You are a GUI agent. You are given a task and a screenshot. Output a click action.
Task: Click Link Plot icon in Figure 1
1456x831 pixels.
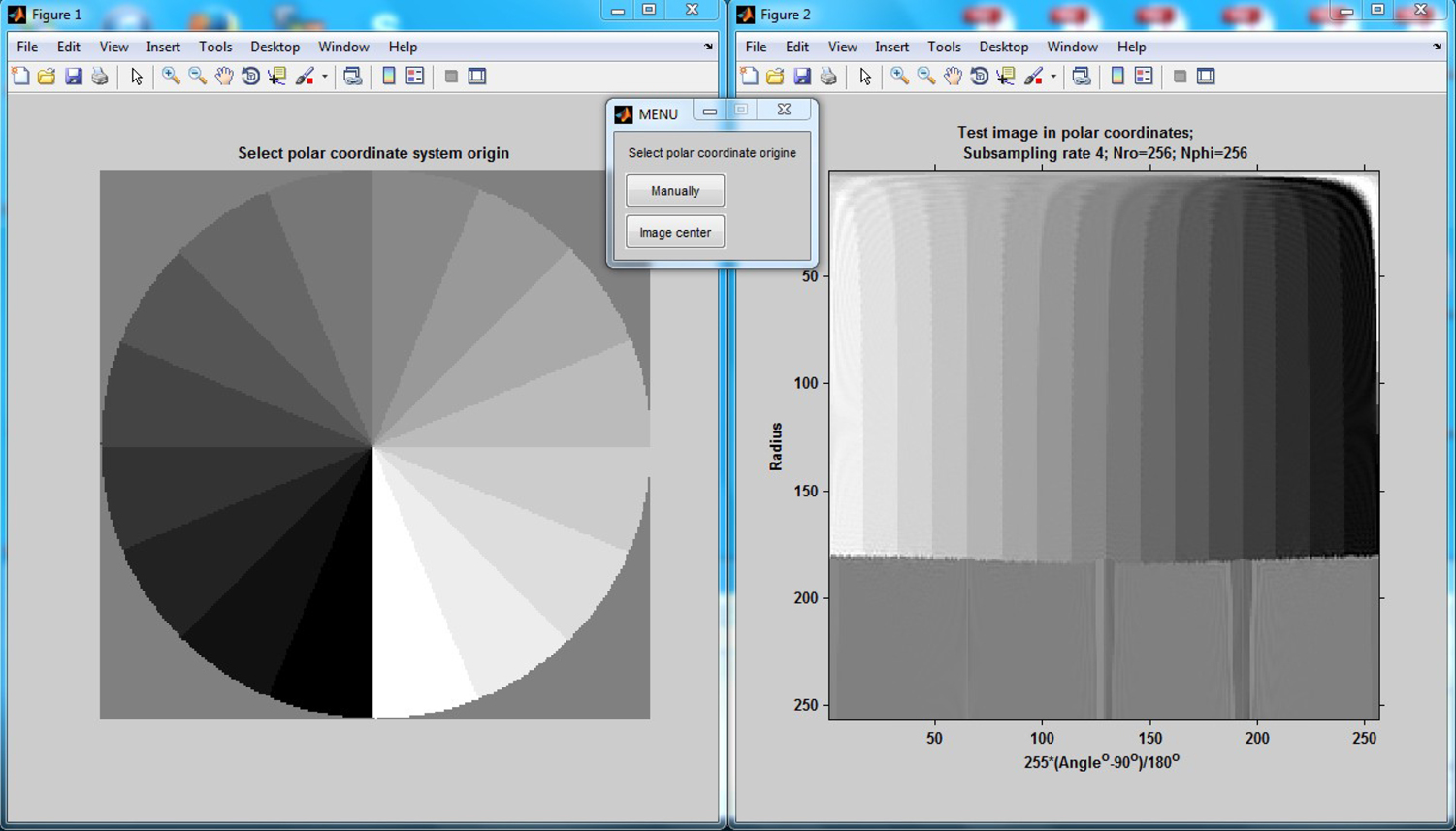(x=353, y=77)
